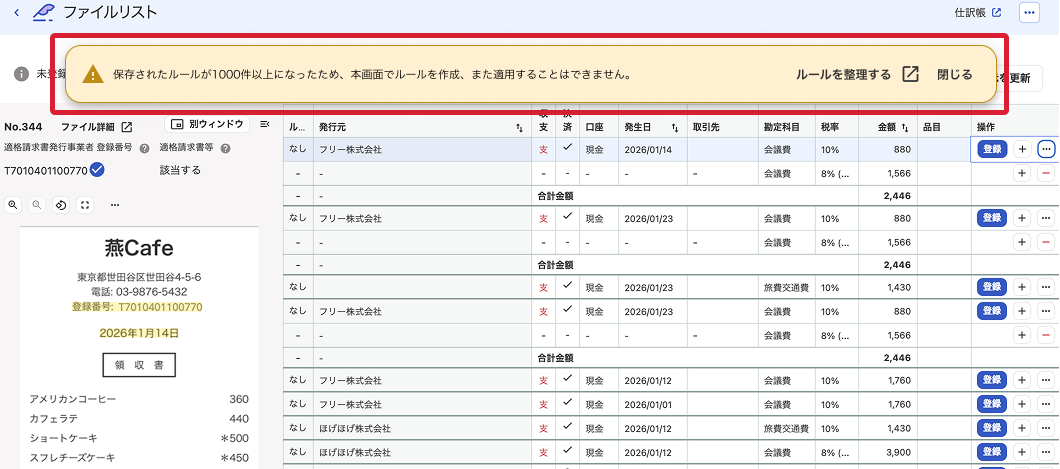Register the 2026/01/01 フリー株式会社 entry
Viewport: 1060px width, 469px height.
pyautogui.click(x=992, y=404)
